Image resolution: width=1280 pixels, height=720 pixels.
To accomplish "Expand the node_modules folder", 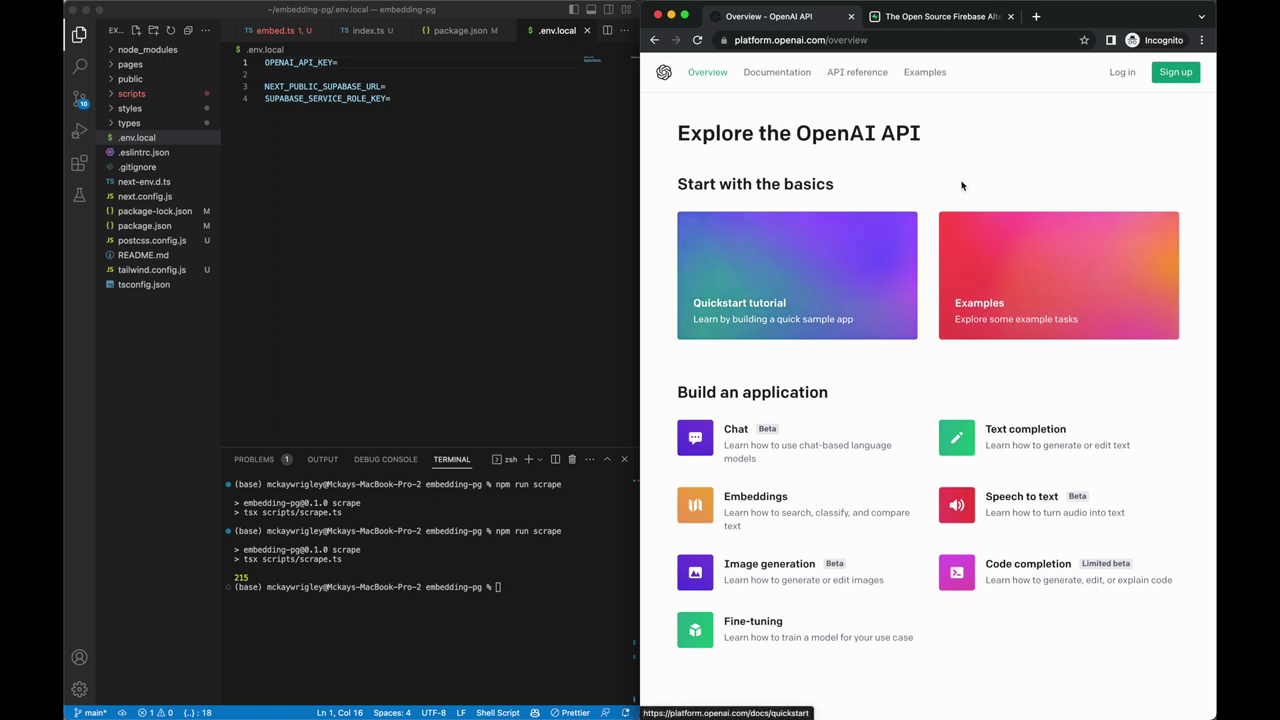I will (x=147, y=49).
